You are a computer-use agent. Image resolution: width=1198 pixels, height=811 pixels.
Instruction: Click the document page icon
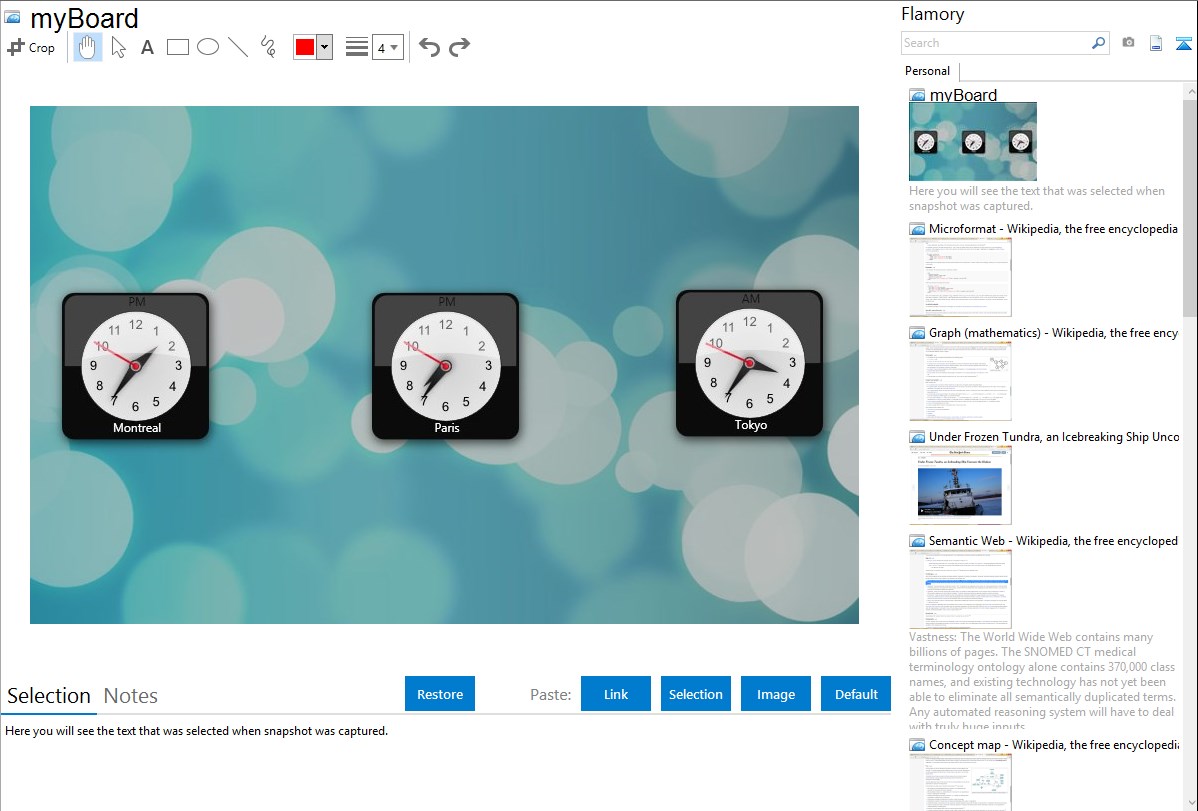pos(1156,43)
